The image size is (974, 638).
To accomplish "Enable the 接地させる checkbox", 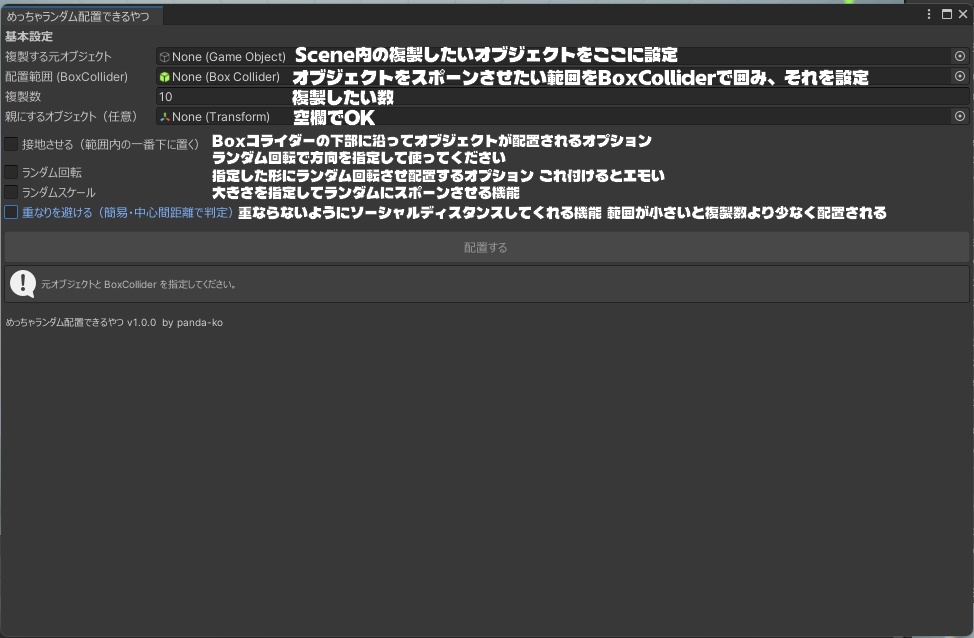I will coord(11,144).
